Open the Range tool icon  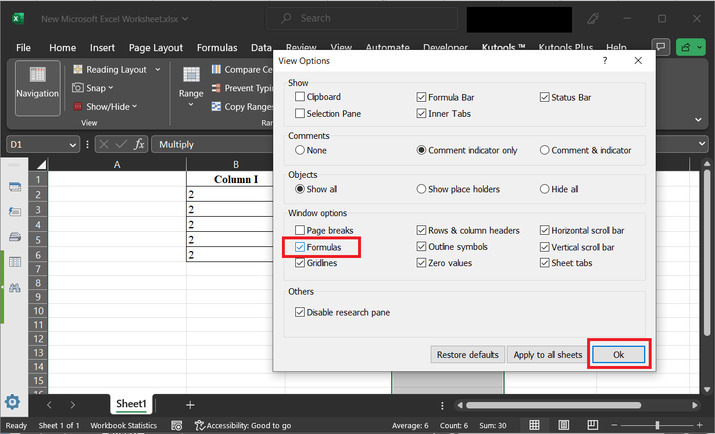(x=191, y=74)
